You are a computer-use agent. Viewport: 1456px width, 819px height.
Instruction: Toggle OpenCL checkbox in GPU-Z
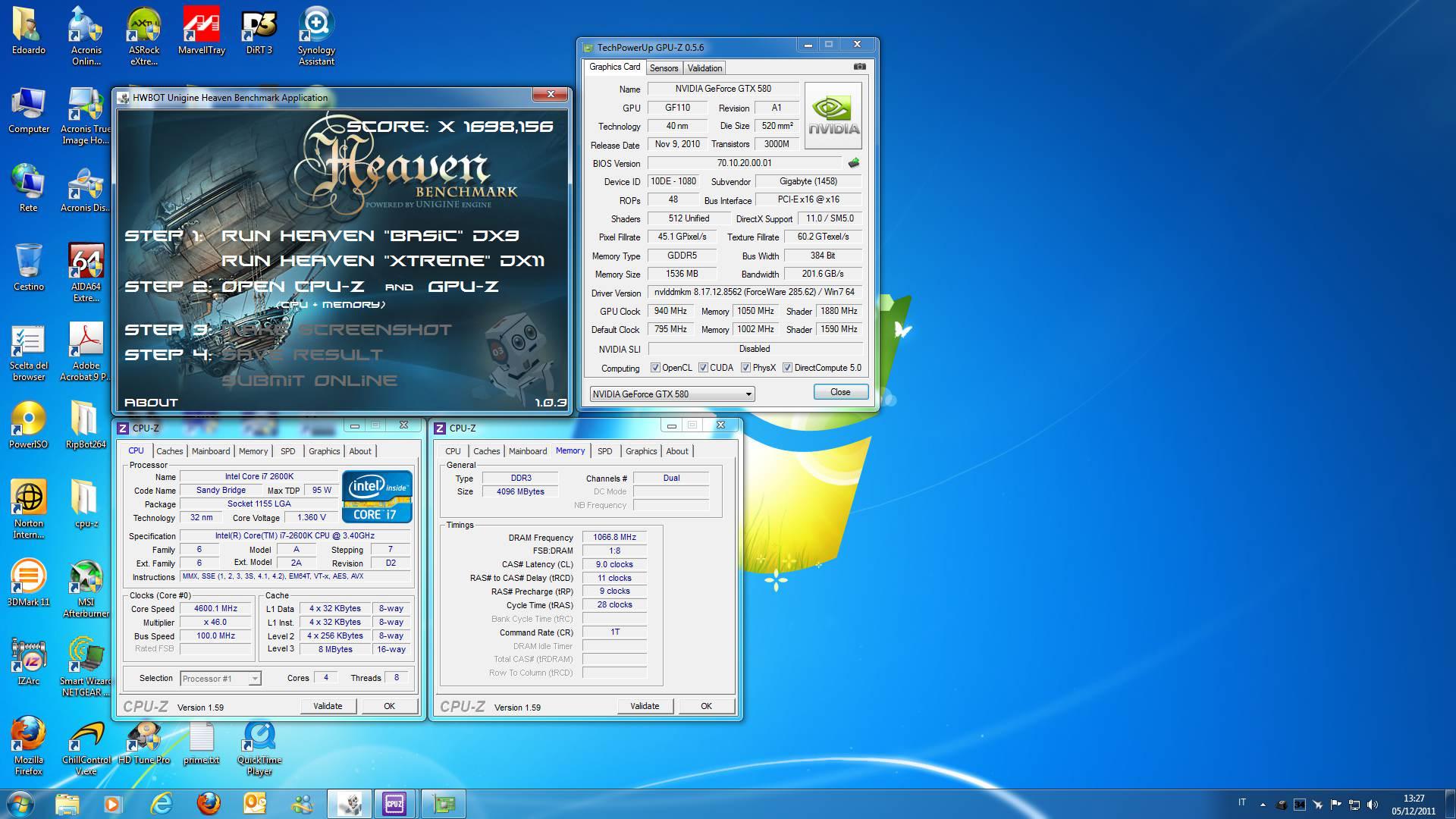pos(655,368)
